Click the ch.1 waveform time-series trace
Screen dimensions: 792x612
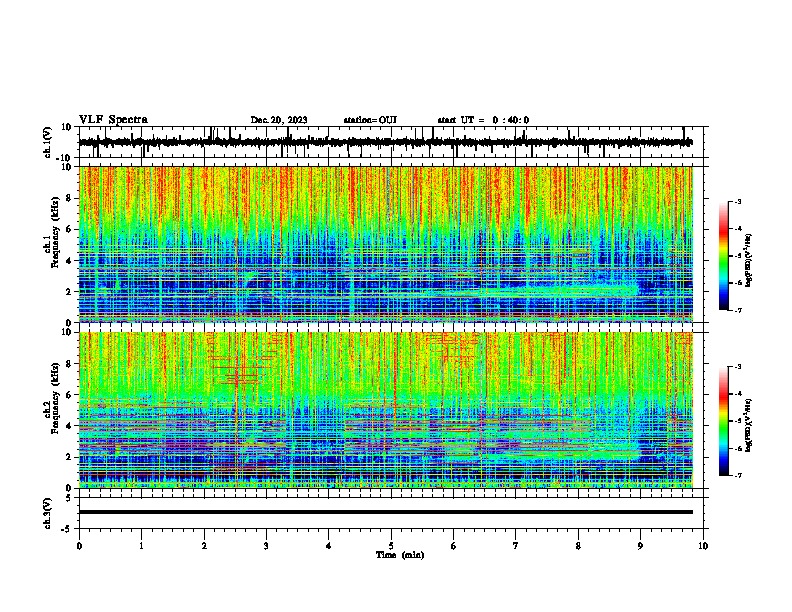386,142
